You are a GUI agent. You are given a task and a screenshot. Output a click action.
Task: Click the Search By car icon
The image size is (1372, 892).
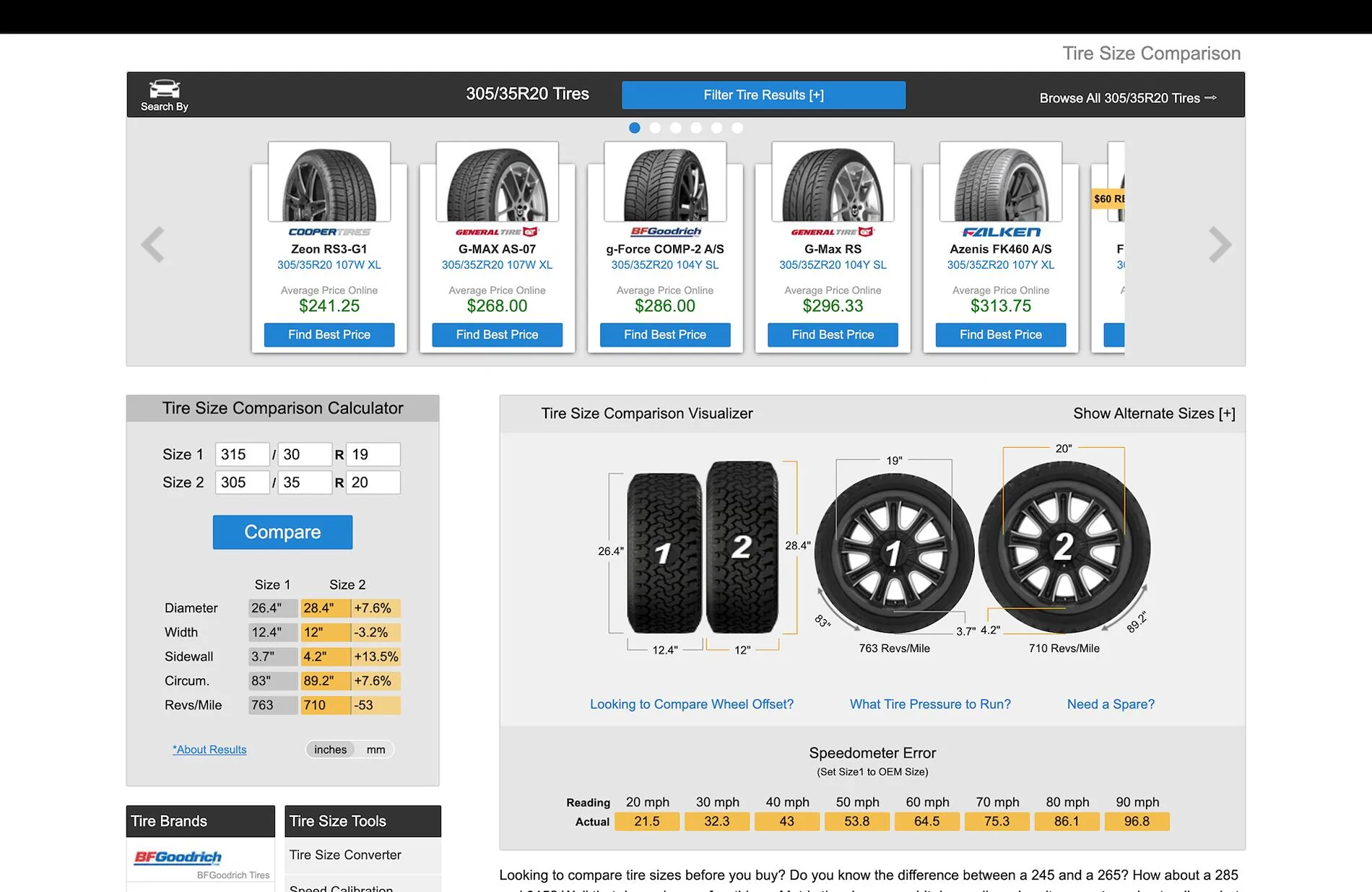click(165, 89)
